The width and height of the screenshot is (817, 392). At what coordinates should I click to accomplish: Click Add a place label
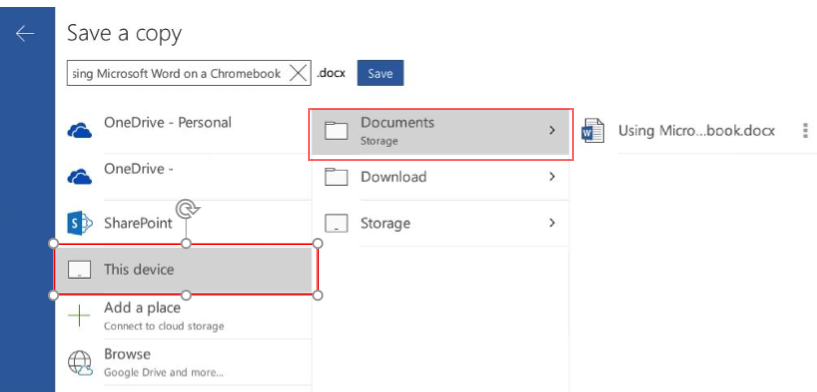click(142, 308)
